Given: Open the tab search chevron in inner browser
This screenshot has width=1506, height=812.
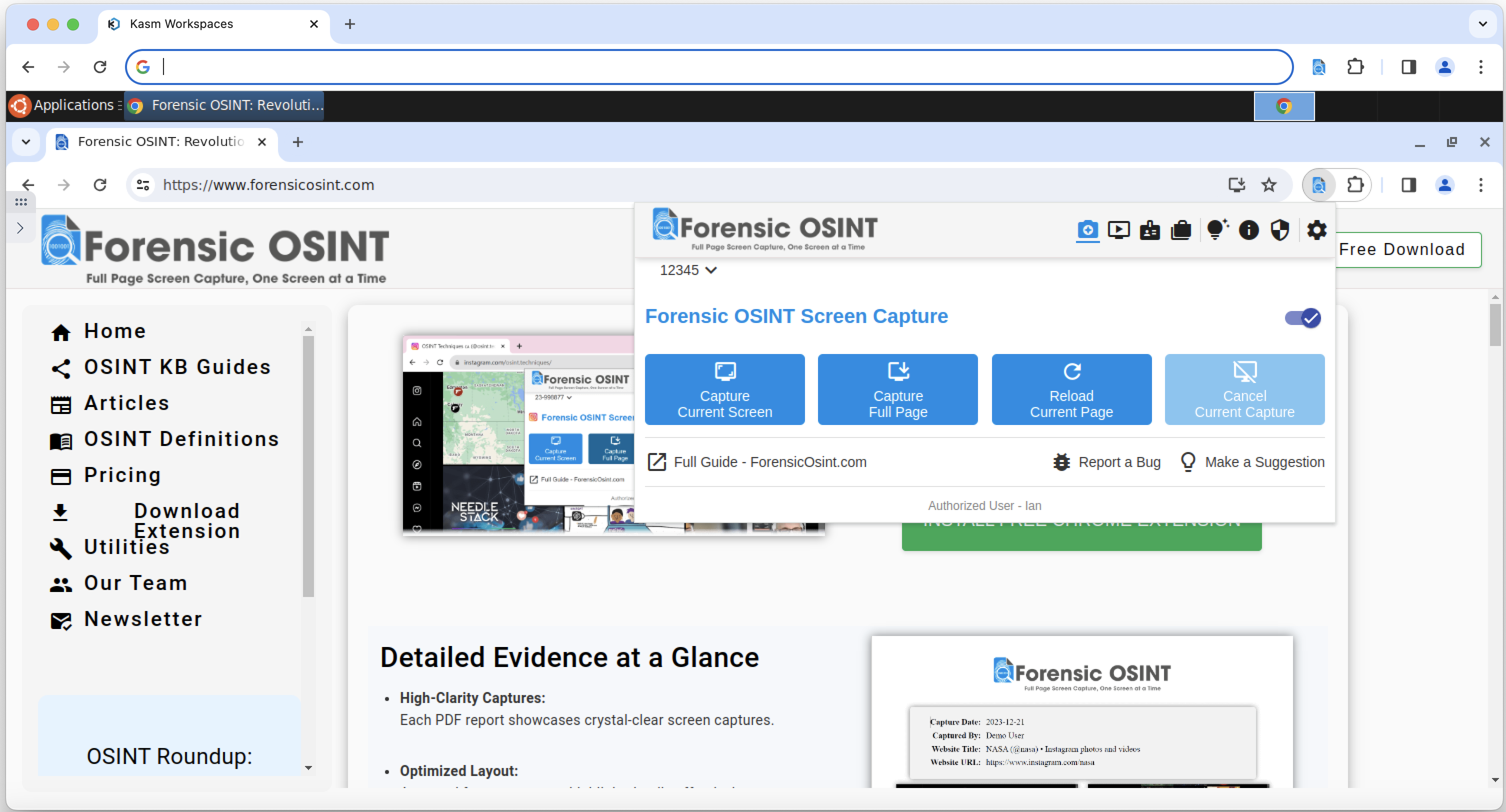Looking at the screenshot, I should point(25,142).
